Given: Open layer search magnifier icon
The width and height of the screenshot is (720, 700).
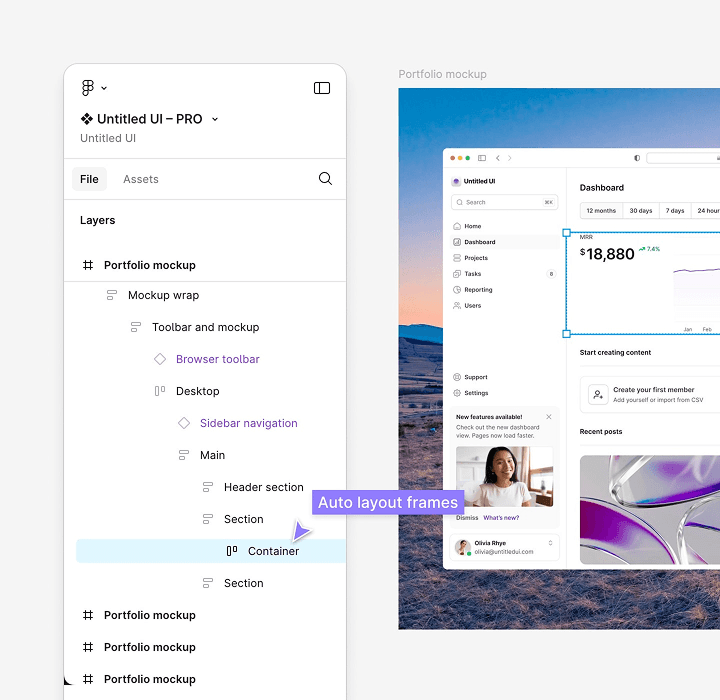Looking at the screenshot, I should [x=325, y=179].
